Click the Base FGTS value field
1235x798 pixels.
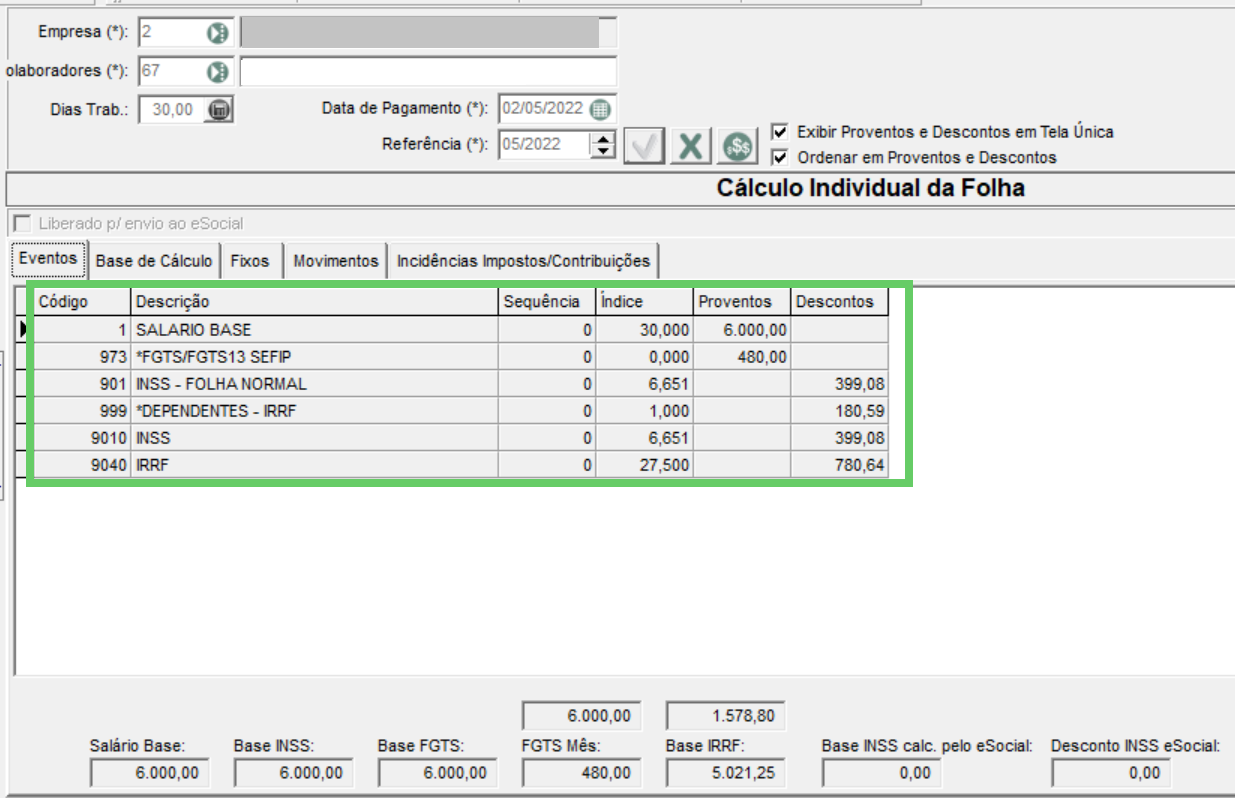pyautogui.click(x=438, y=772)
